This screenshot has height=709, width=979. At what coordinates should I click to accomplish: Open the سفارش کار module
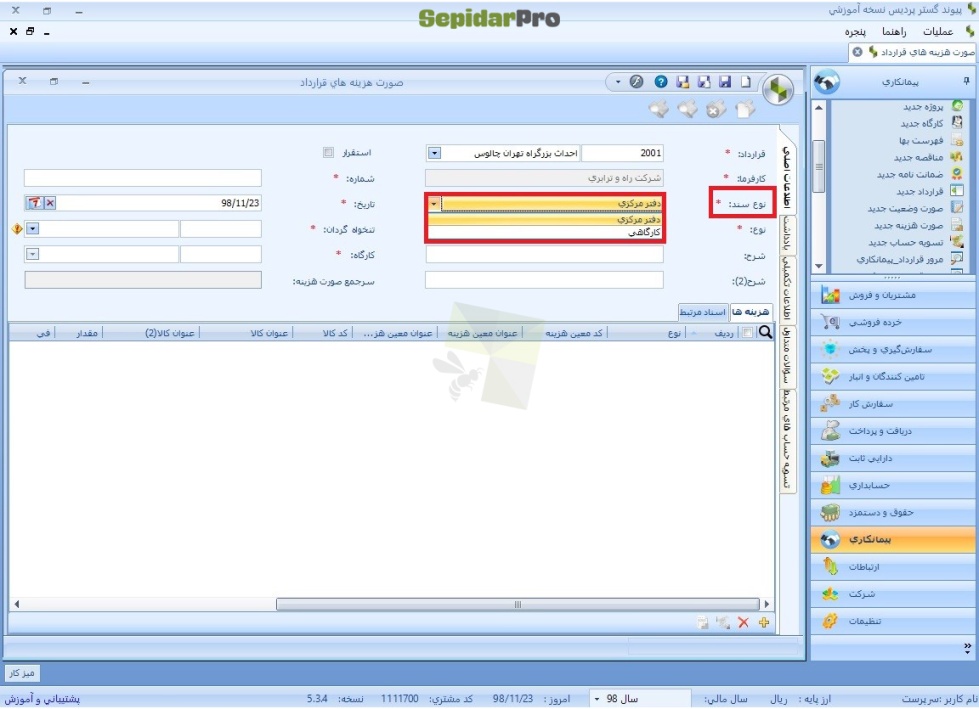click(x=893, y=404)
